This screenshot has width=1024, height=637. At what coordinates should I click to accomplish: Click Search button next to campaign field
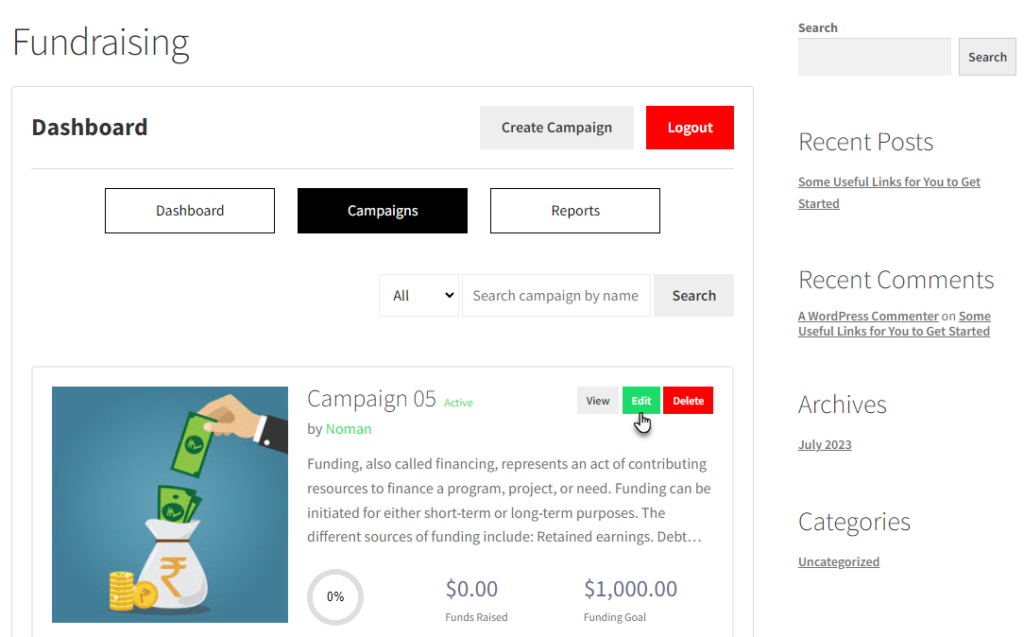tap(694, 295)
